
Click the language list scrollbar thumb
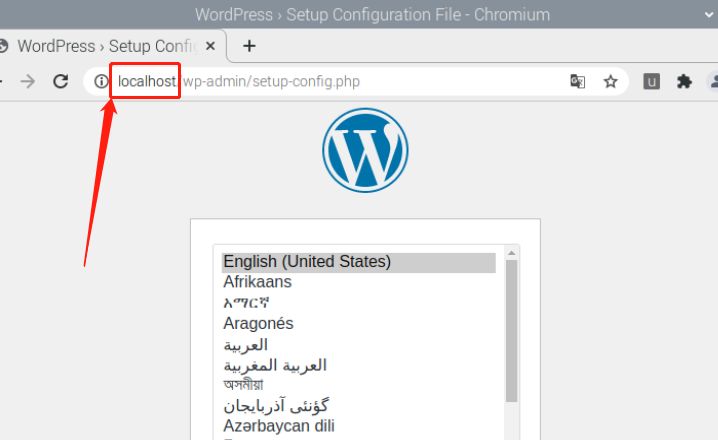[511, 331]
